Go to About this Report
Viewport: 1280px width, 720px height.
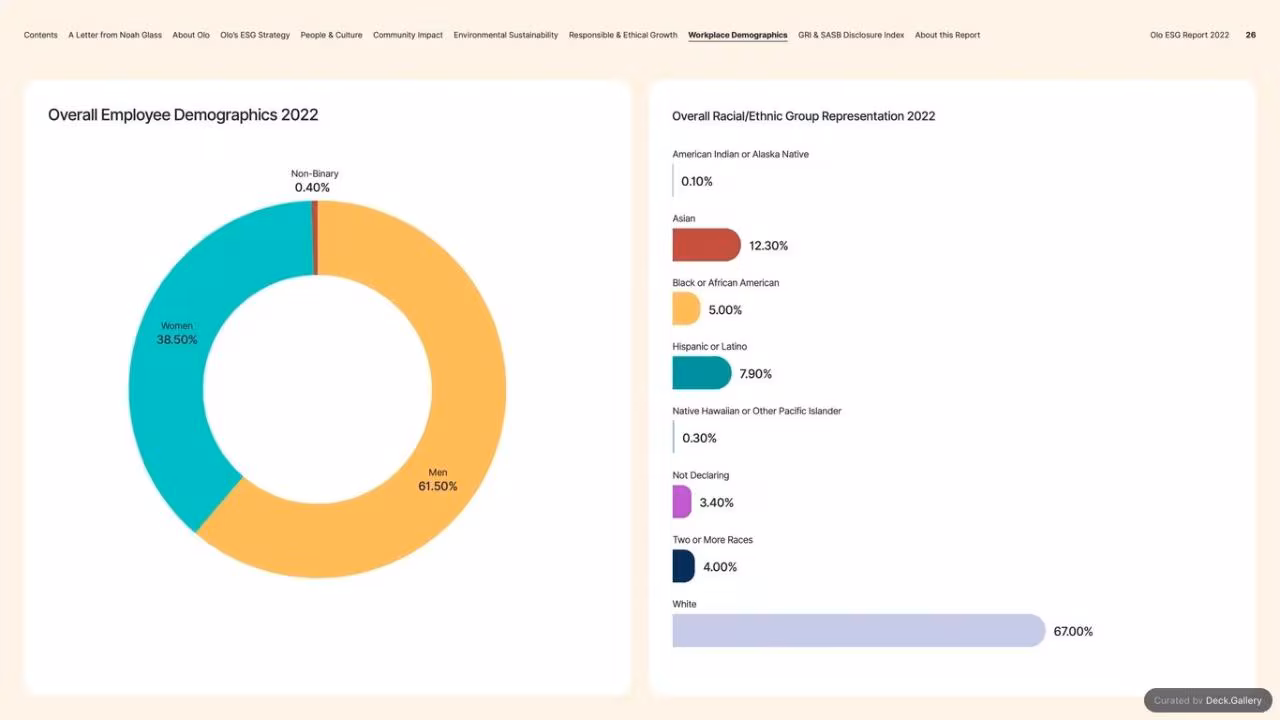point(947,35)
